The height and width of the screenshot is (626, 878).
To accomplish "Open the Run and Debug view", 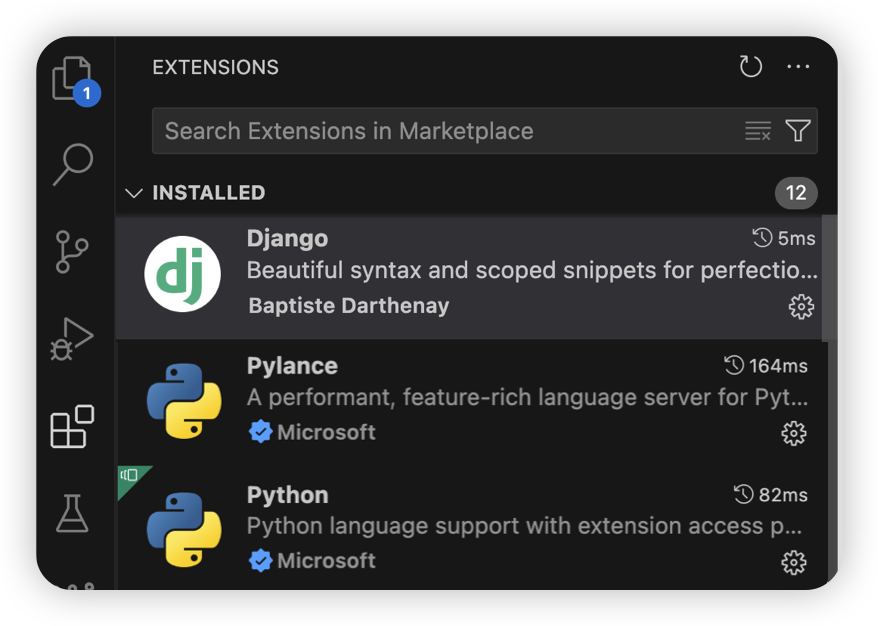I will pos(73,339).
